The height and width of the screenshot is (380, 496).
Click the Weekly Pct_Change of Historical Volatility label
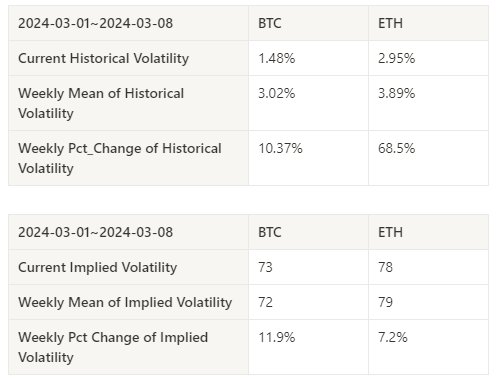click(x=120, y=158)
